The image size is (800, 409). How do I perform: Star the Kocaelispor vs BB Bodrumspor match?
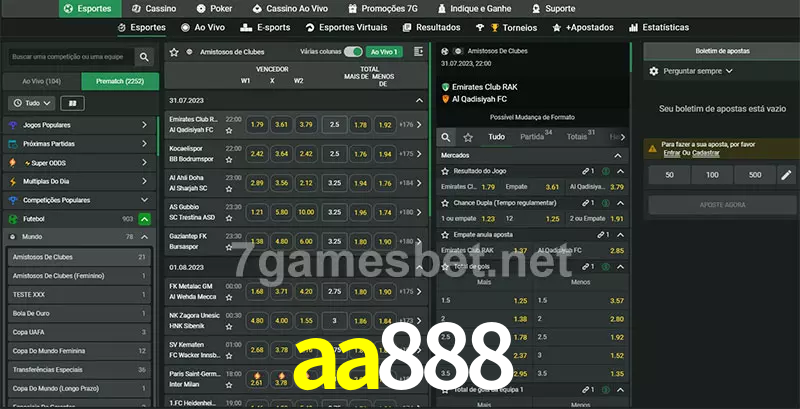[231, 158]
